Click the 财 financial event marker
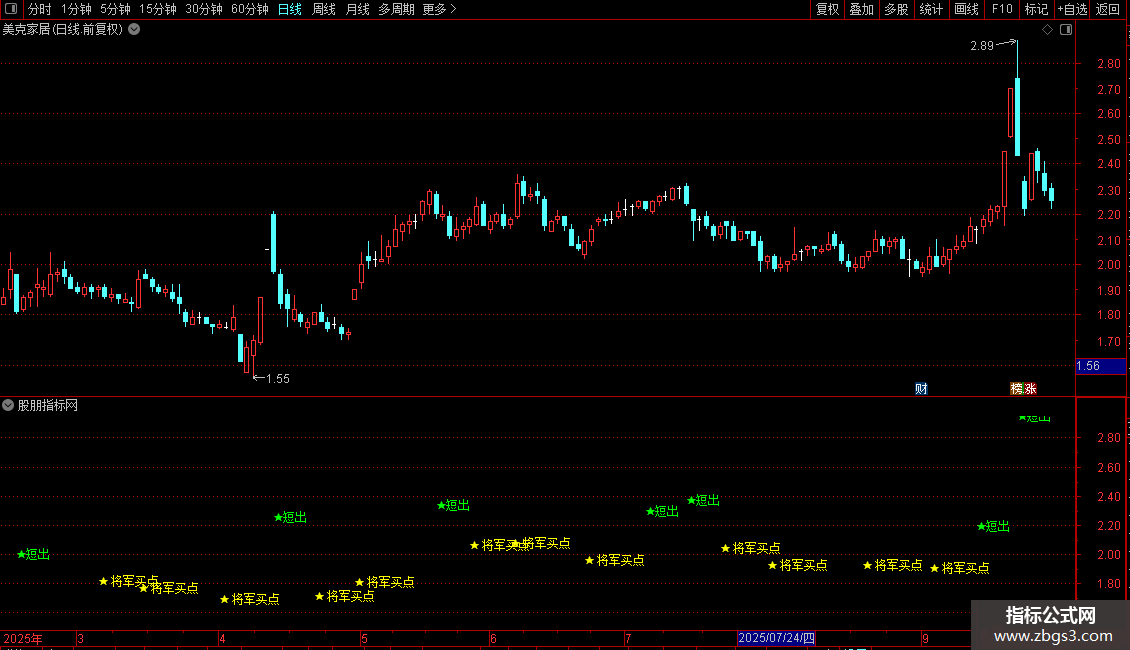 pyautogui.click(x=921, y=388)
